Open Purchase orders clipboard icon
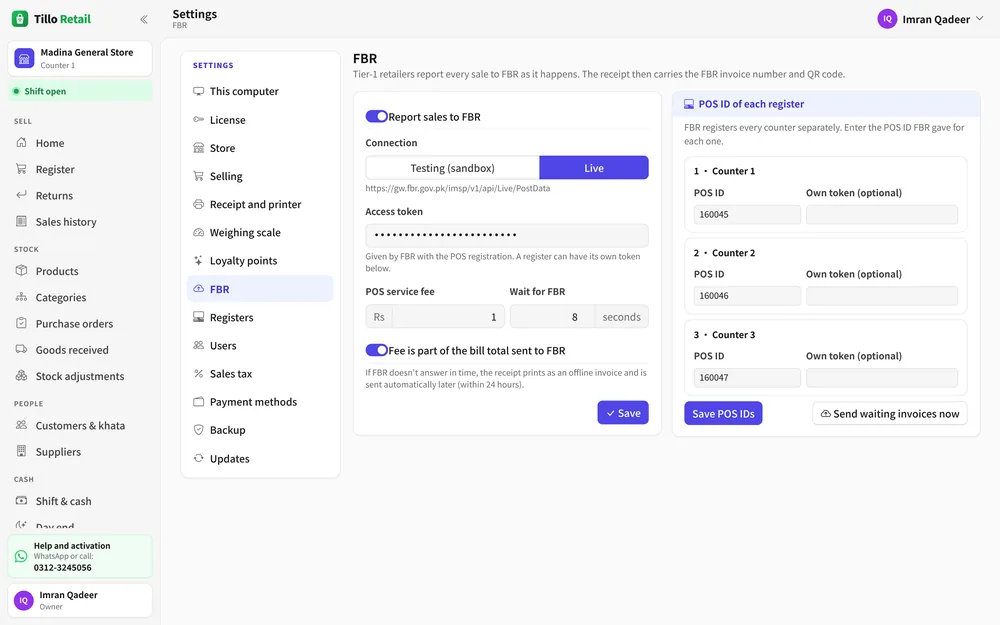The image size is (1000, 625). pos(22,323)
